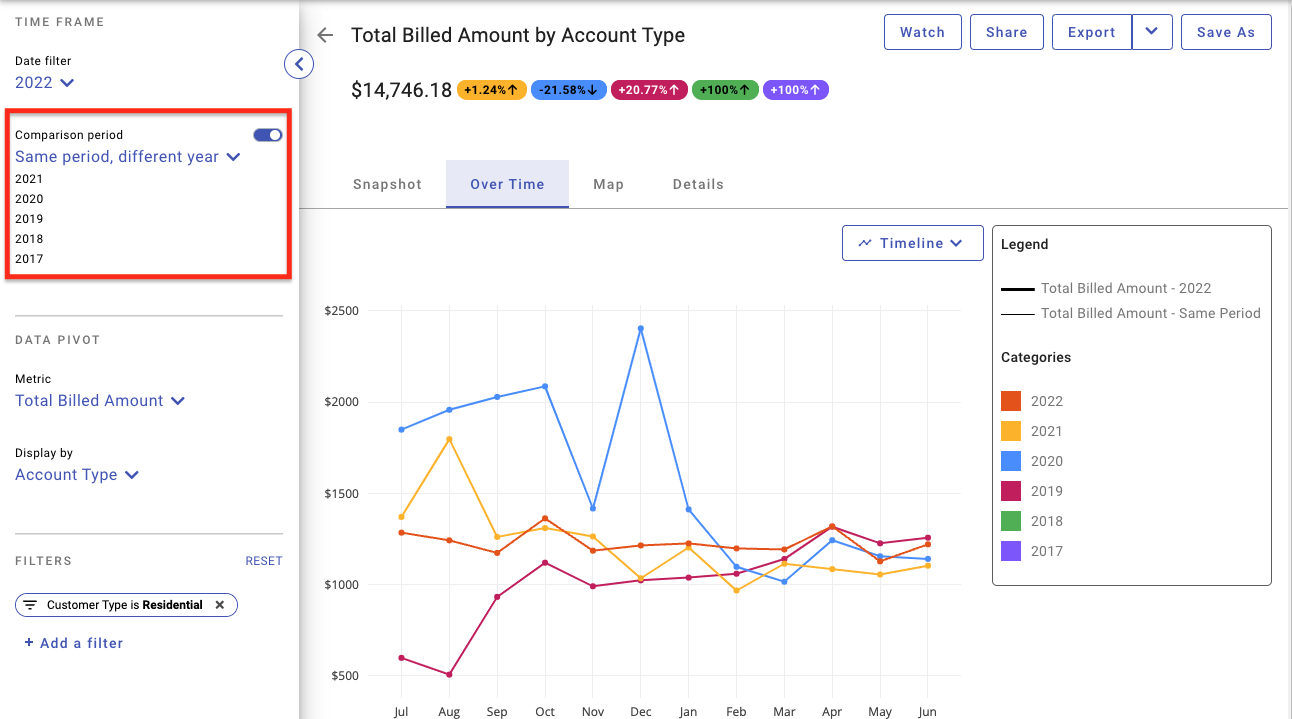Click the Watch button
The height and width of the screenshot is (719, 1292).
pyautogui.click(x=922, y=32)
